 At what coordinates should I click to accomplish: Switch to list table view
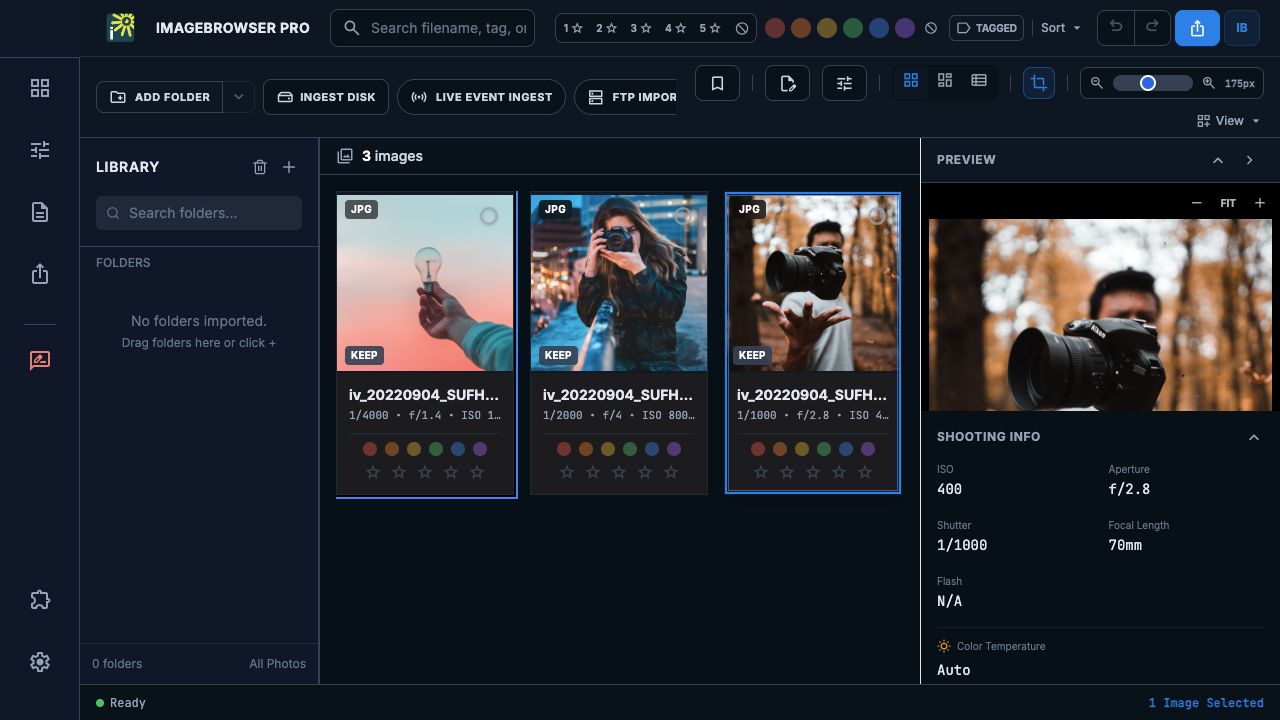pyautogui.click(x=979, y=80)
